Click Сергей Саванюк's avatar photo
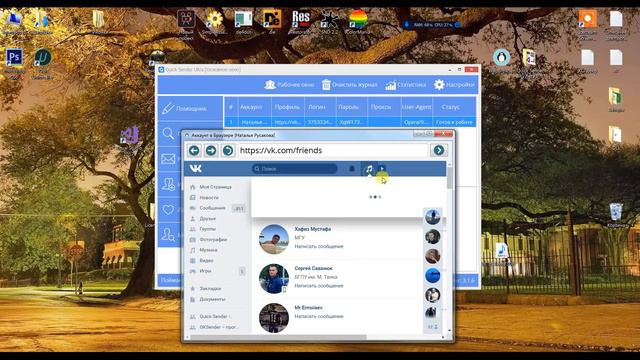Viewport: 640px width, 360px height. (274, 279)
